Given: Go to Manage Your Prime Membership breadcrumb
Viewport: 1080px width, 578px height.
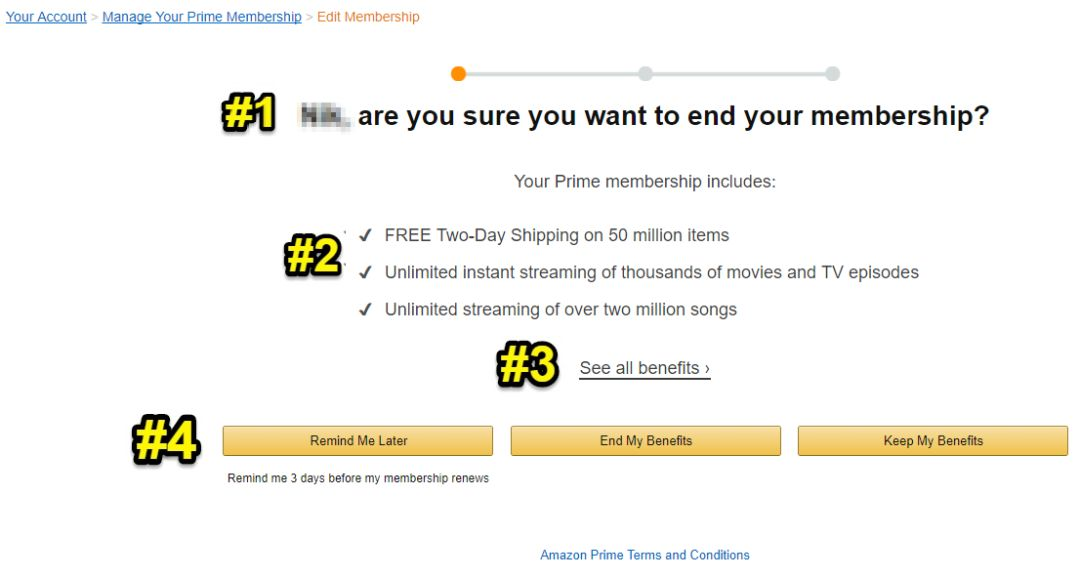Looking at the screenshot, I should click(202, 17).
